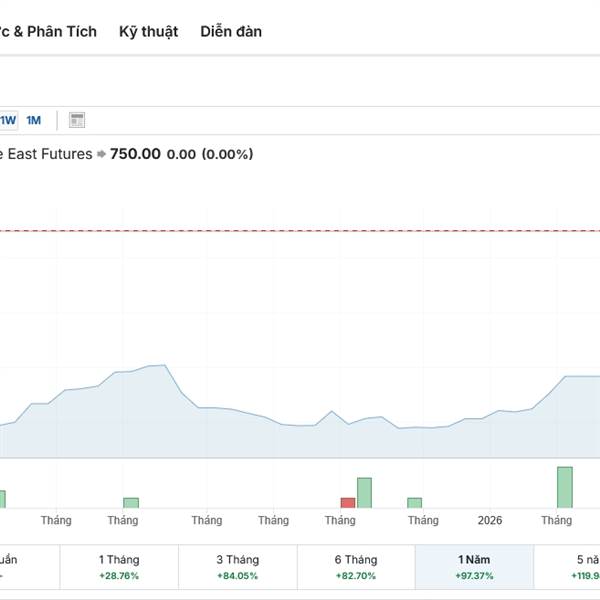Click the tallest green volume bar
600x600 pixels.
[565, 487]
